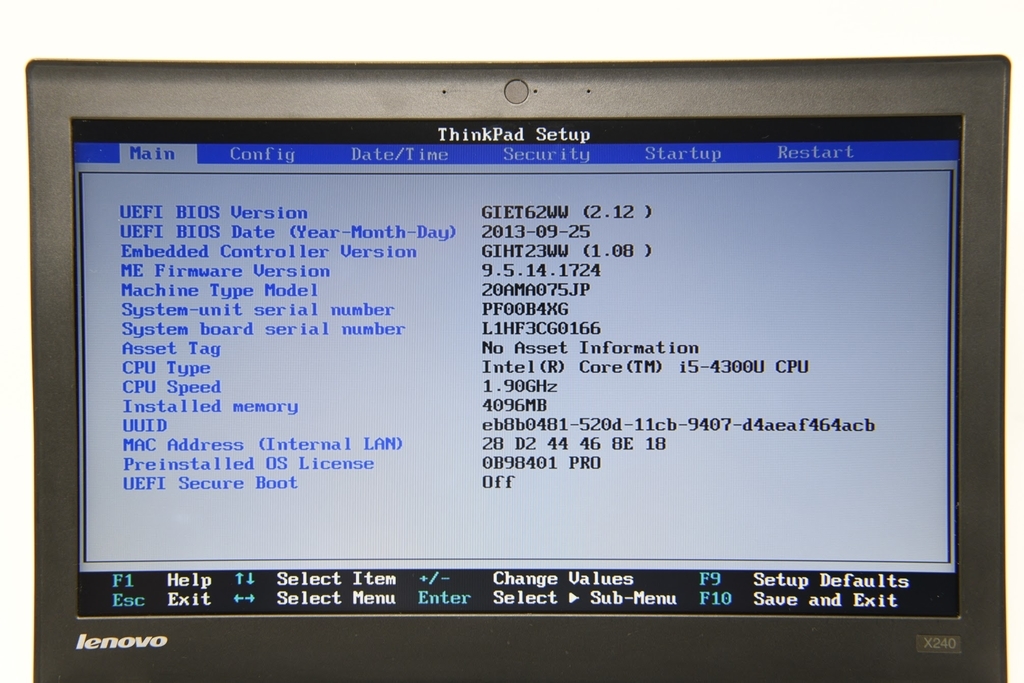1024x683 pixels.
Task: Open the Config tab
Action: 262,154
